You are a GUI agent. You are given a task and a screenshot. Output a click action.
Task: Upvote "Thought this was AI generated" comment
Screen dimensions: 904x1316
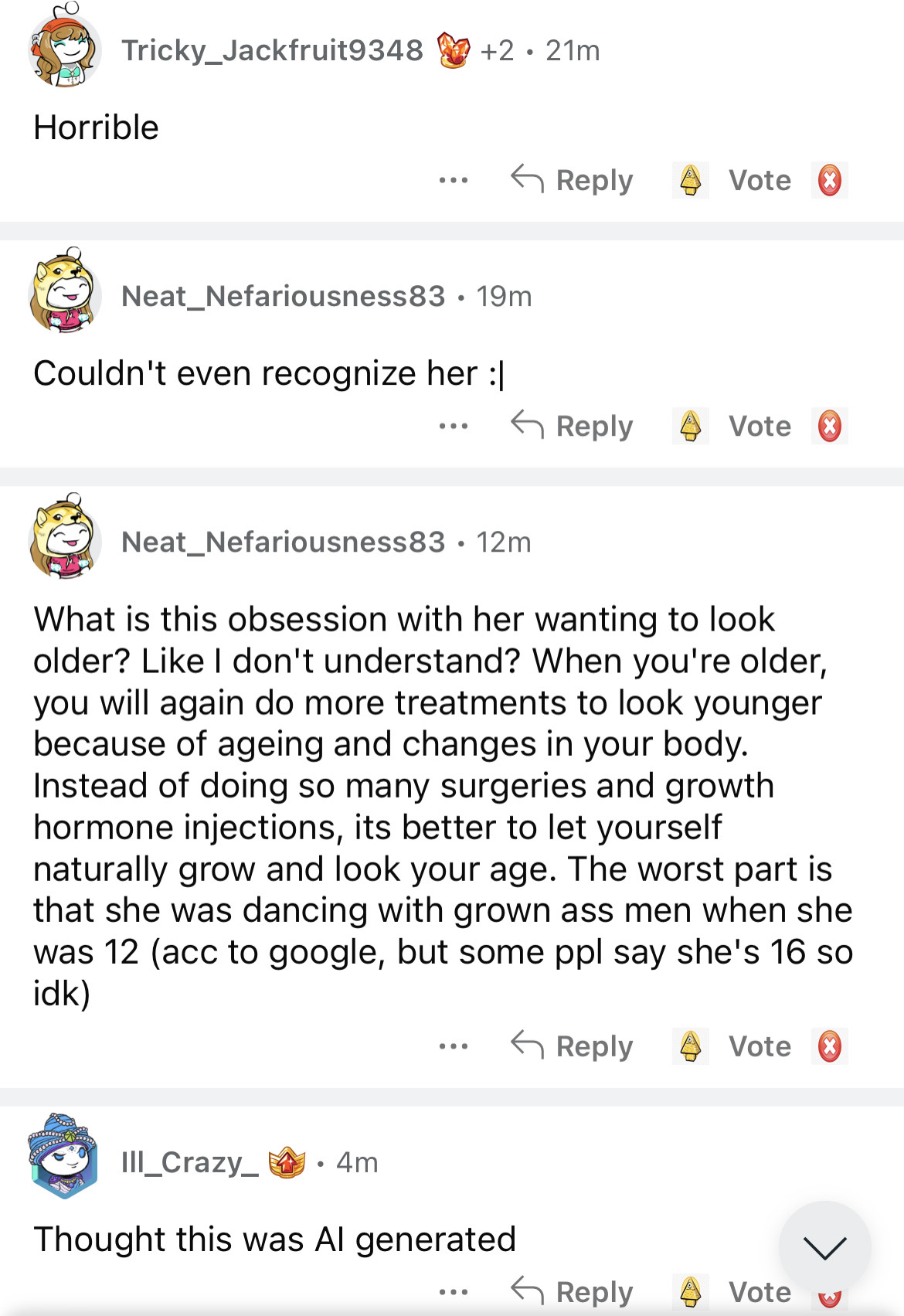(690, 1292)
